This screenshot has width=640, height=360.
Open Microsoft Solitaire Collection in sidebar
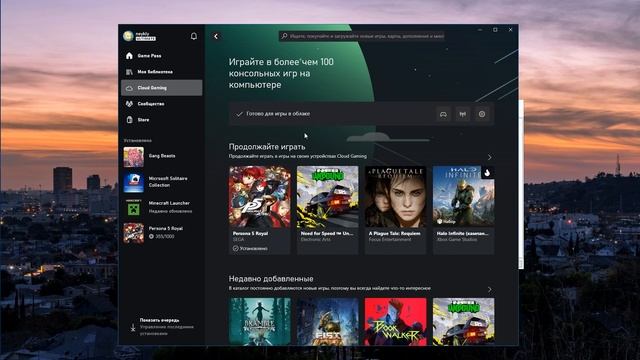coord(161,182)
